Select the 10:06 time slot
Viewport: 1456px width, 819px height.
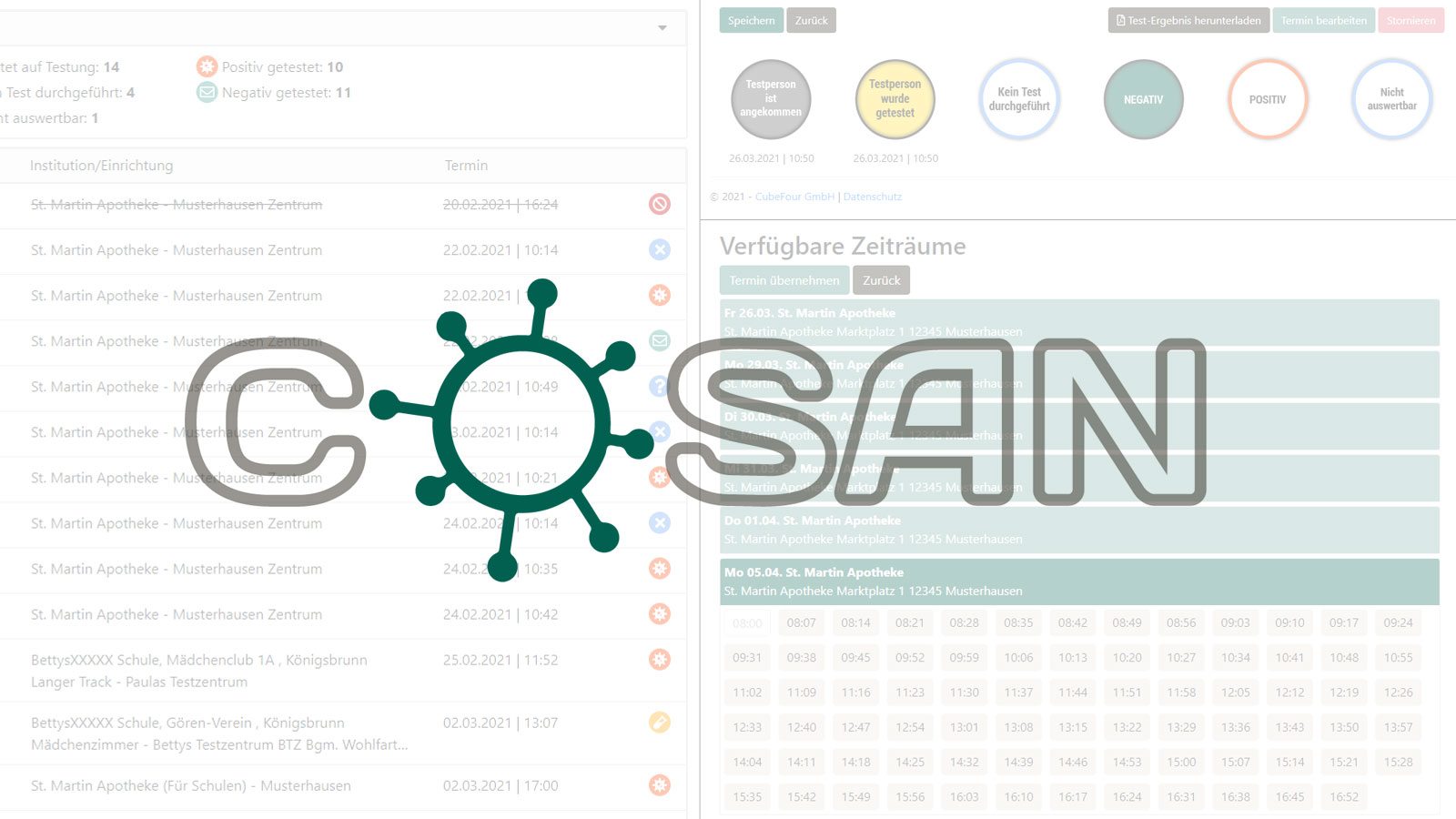point(1019,657)
